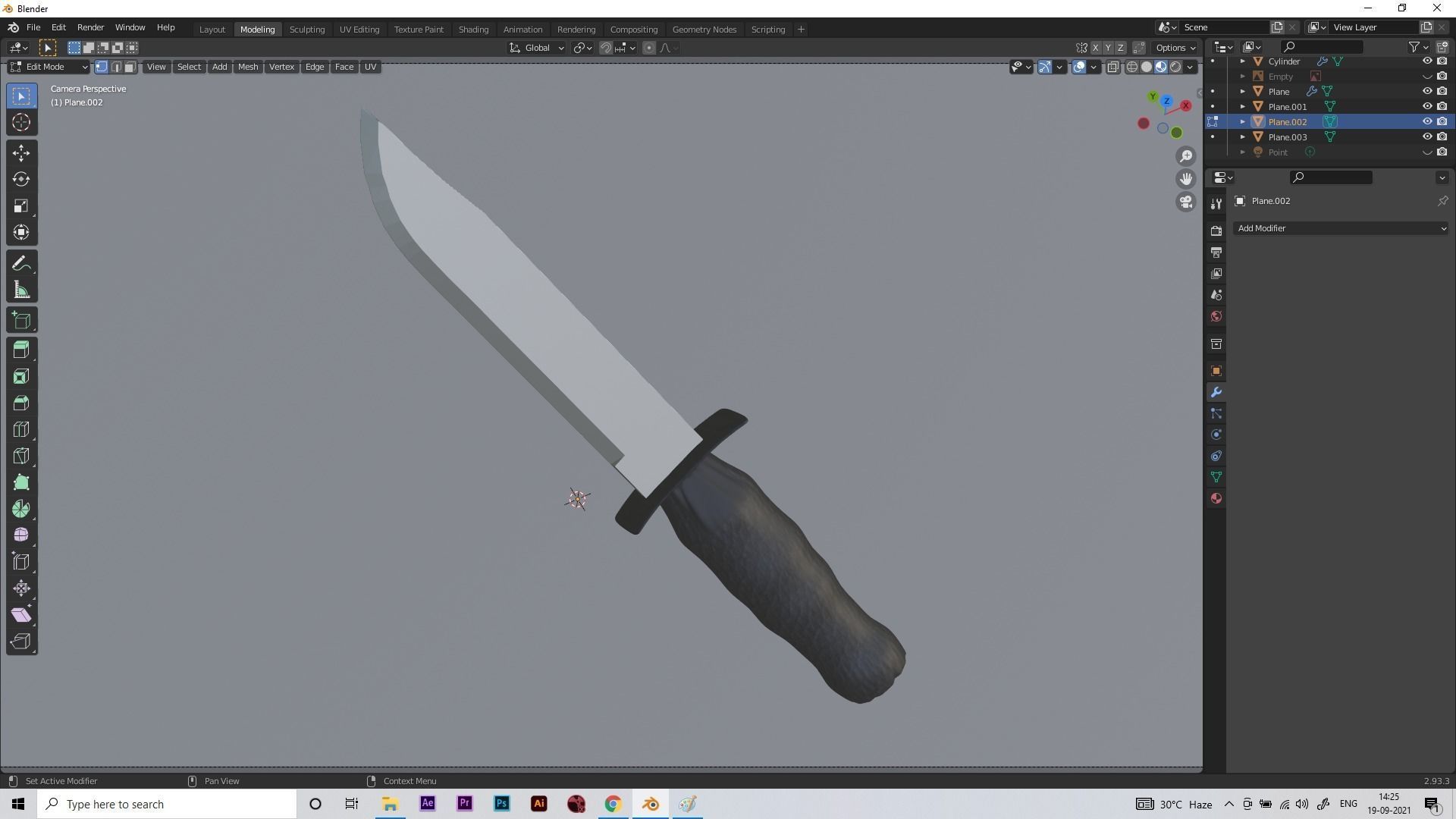
Task: Open the Physics properties tab
Action: coord(1216,435)
